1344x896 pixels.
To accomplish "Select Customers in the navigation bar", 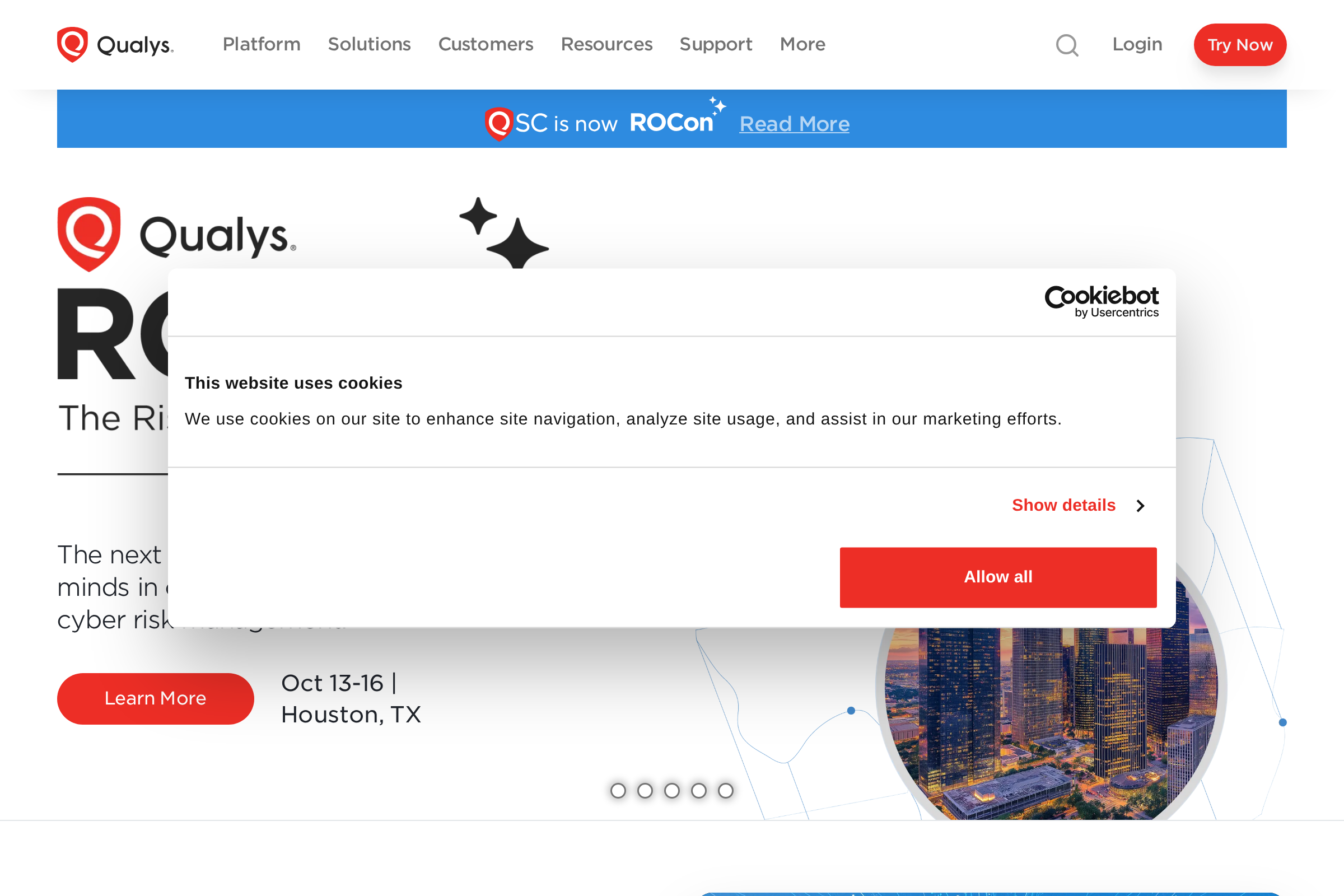I will [x=485, y=45].
